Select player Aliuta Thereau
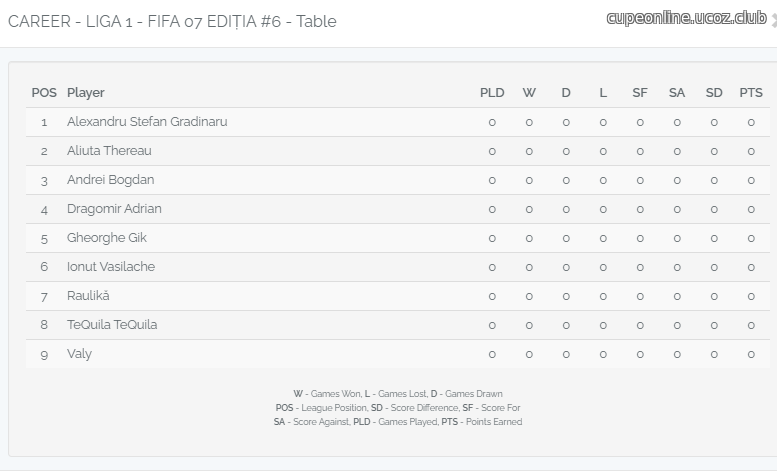Viewport: 777px width, 472px height. pyautogui.click(x=109, y=151)
